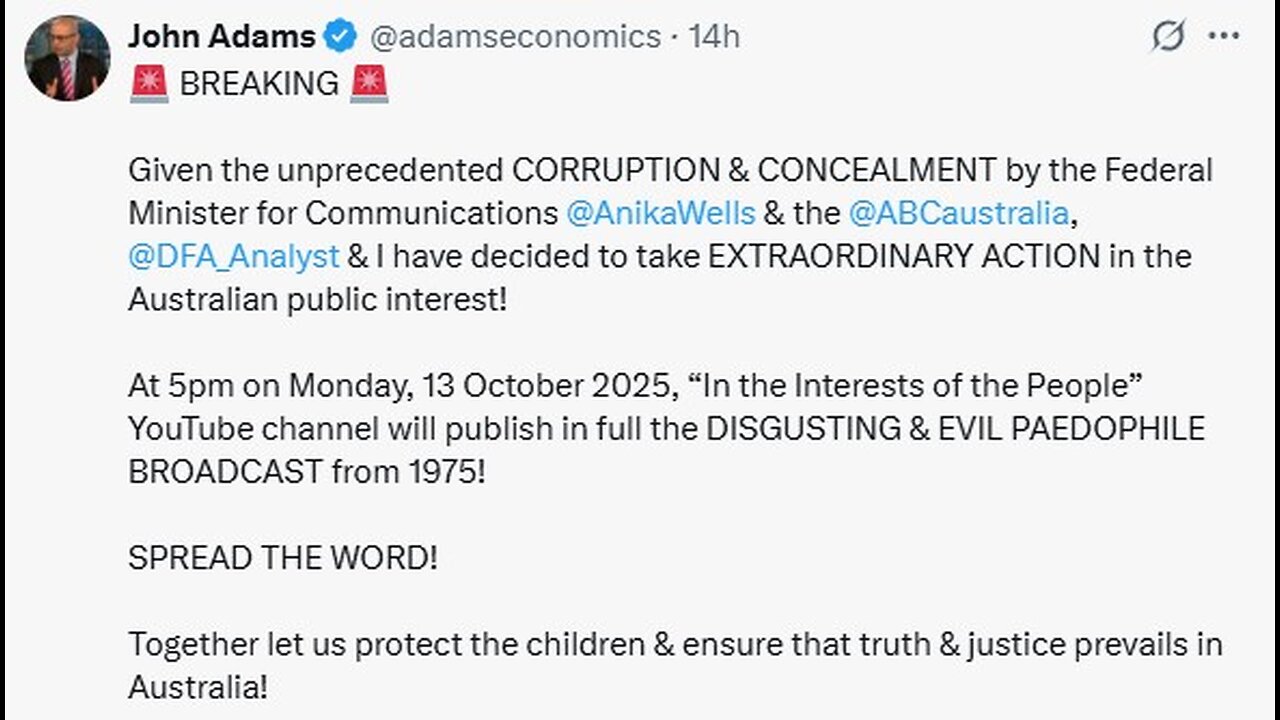This screenshot has height=720, width=1280.
Task: Click the blue verified checkmark badge
Action: coord(341,37)
